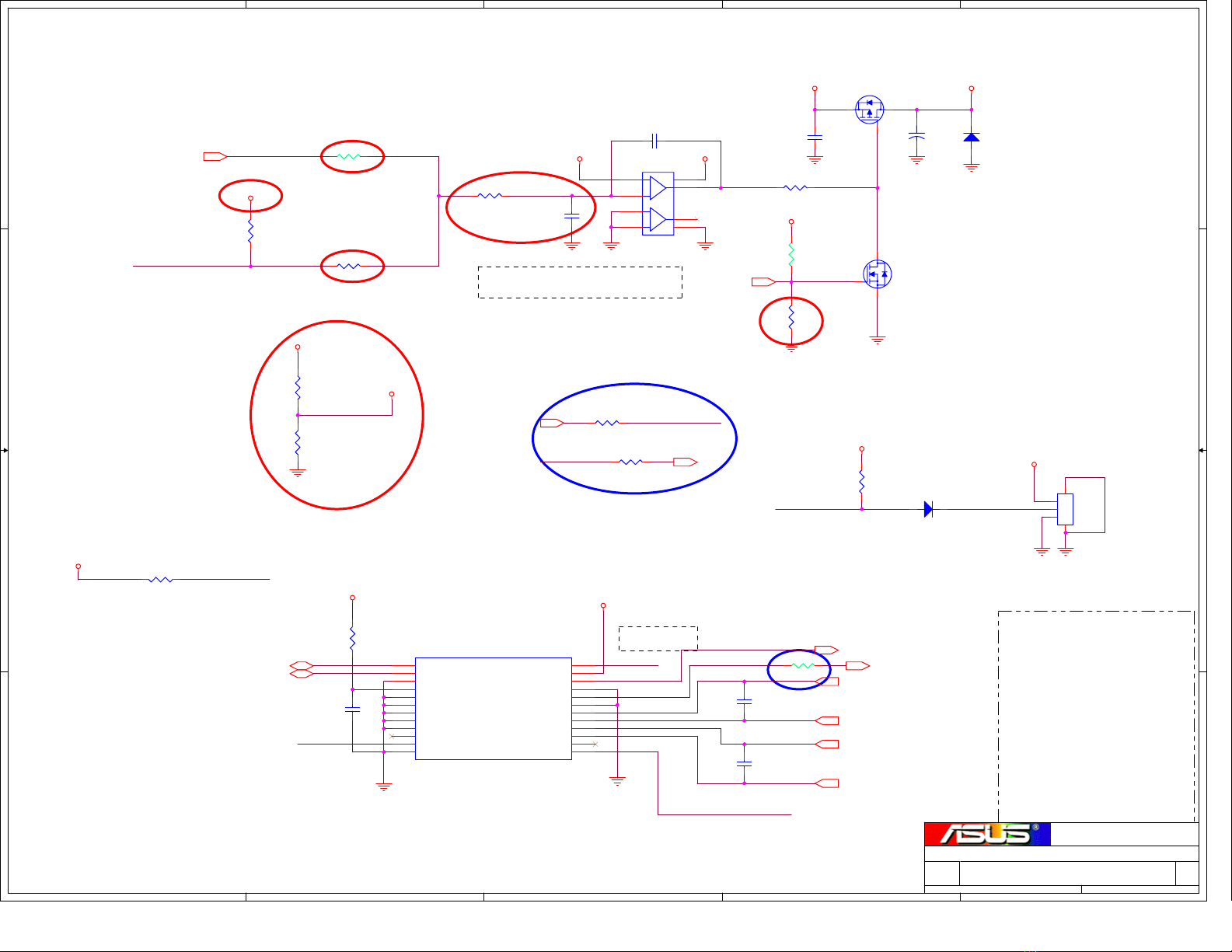Select the capacitor left of the IC
The image size is (1232, 952).
pyautogui.click(x=352, y=709)
